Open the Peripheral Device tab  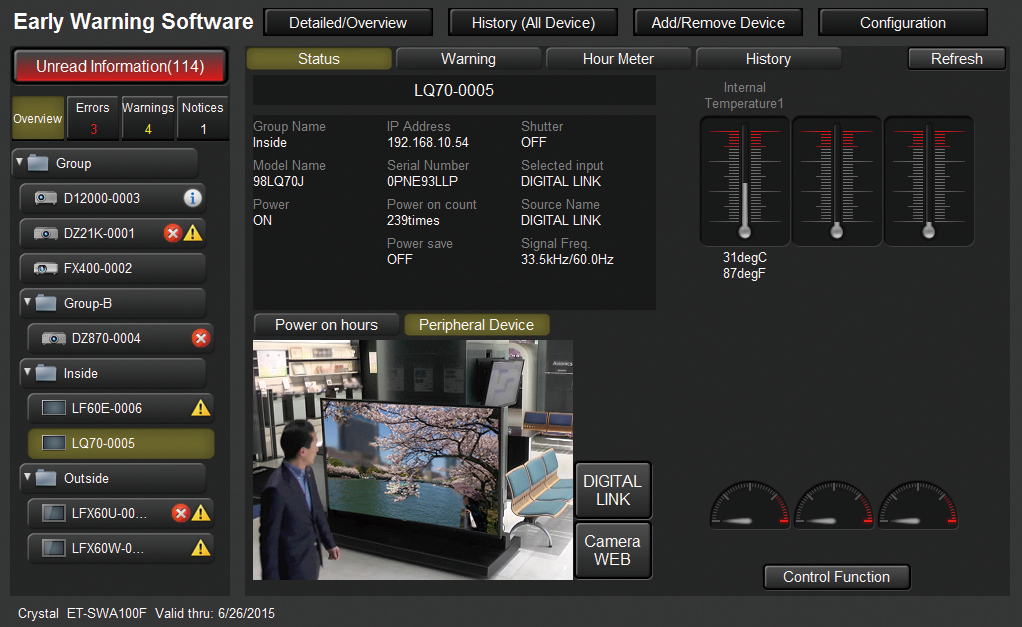click(x=476, y=325)
